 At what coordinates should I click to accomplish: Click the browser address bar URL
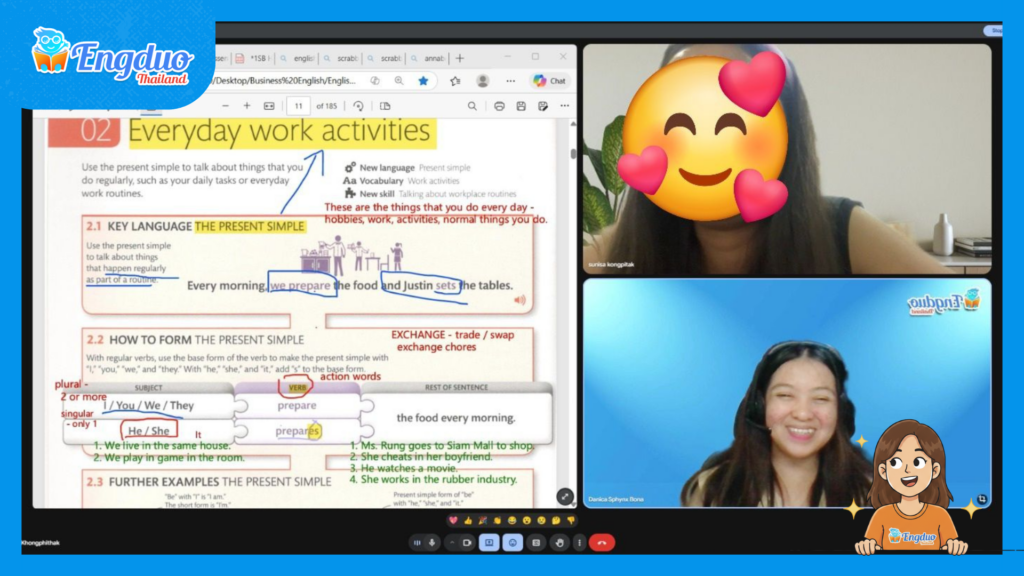(285, 81)
